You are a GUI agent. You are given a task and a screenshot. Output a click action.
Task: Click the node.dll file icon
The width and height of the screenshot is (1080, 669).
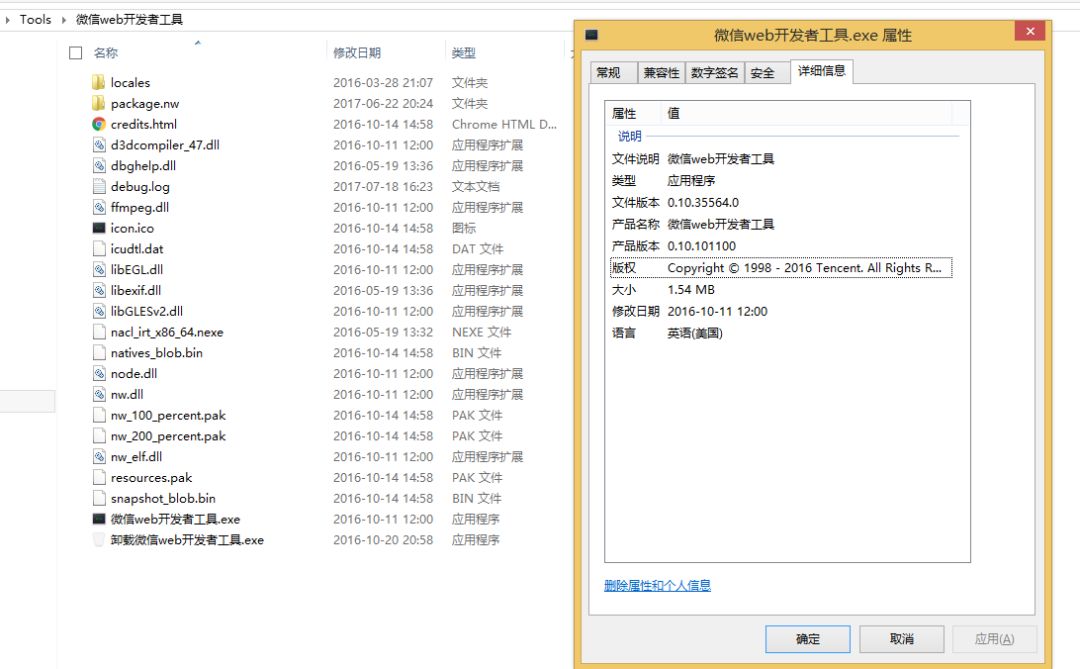click(98, 373)
